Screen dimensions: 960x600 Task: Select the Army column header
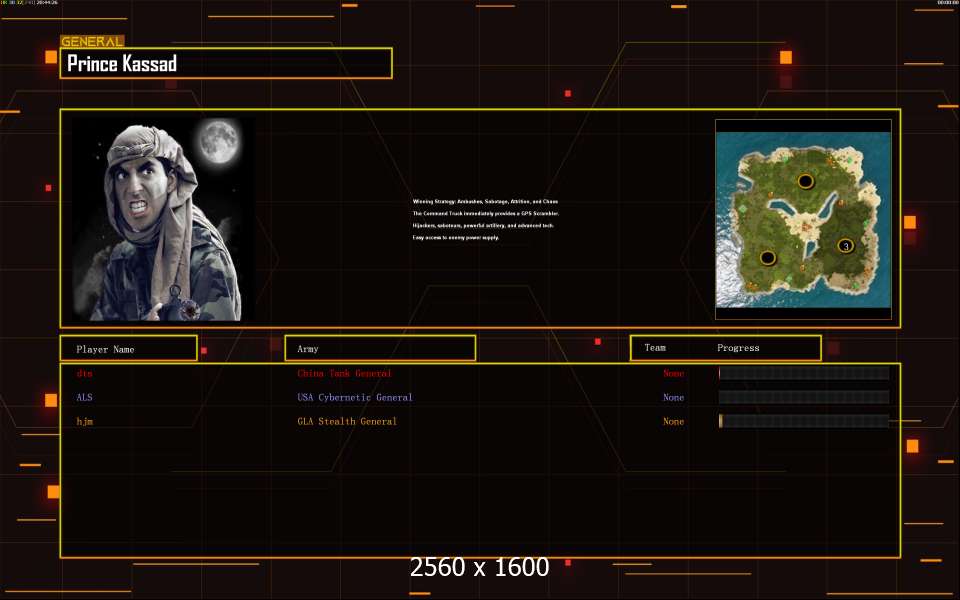[x=380, y=348]
